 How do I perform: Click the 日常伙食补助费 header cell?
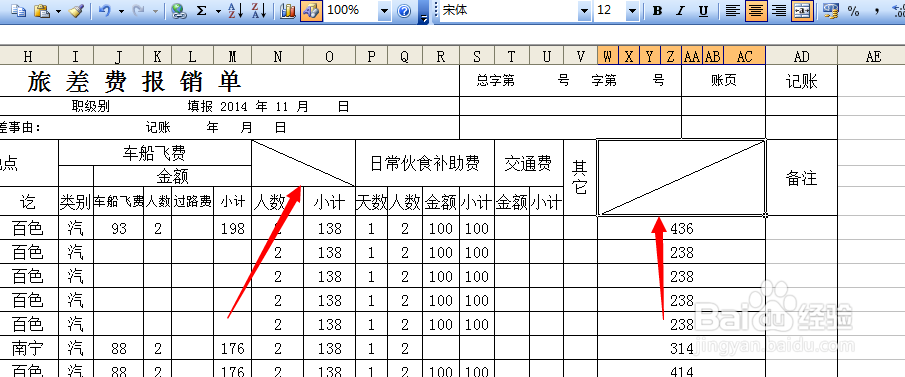[425, 163]
